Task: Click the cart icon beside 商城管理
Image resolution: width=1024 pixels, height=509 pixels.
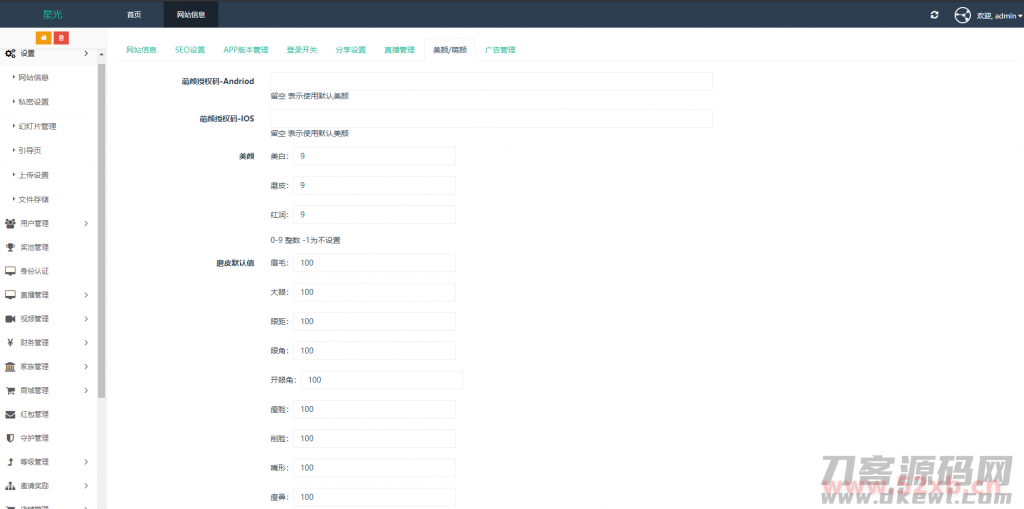Action: pos(10,391)
